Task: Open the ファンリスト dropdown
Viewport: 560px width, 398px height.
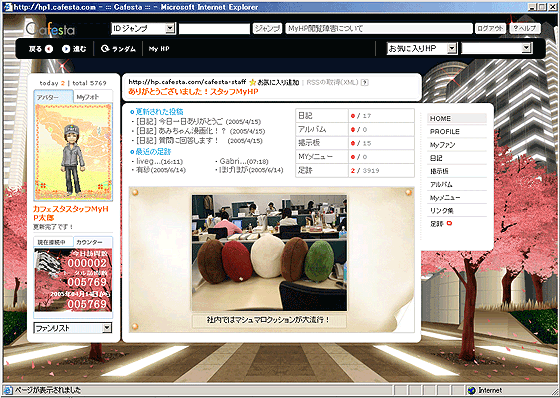Action: 73,328
